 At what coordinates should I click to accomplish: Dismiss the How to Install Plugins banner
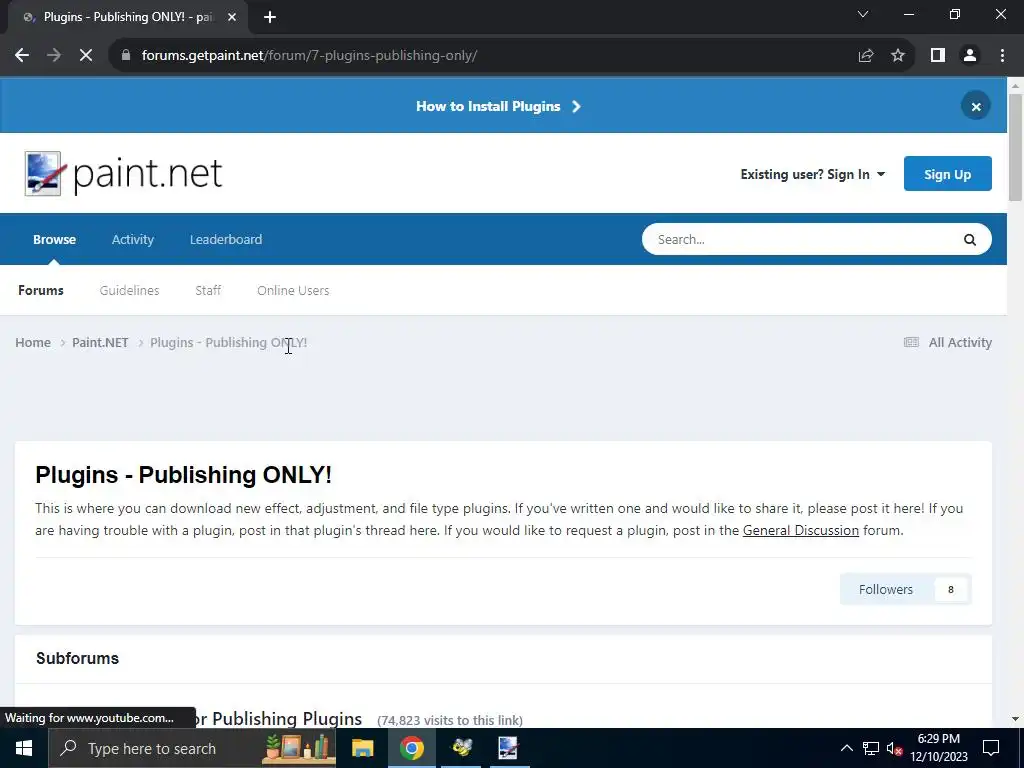coord(976,106)
